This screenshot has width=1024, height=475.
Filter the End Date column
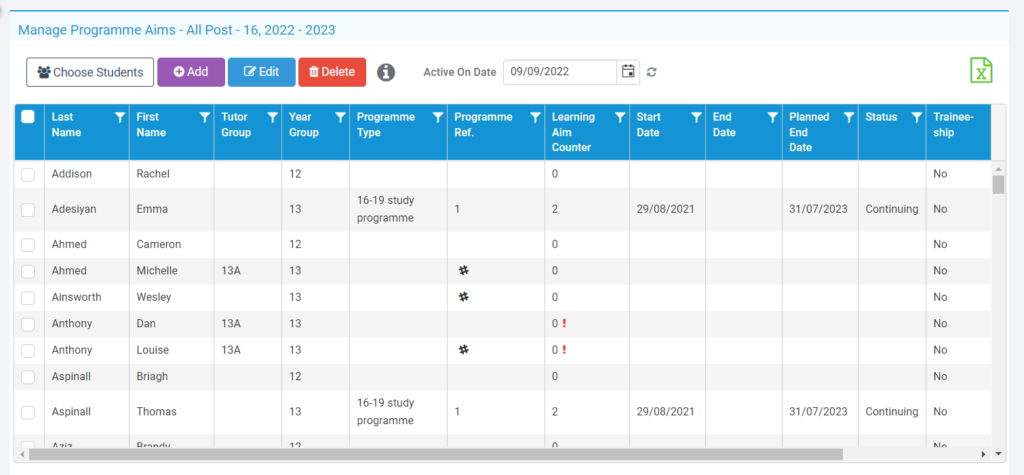[x=773, y=118]
